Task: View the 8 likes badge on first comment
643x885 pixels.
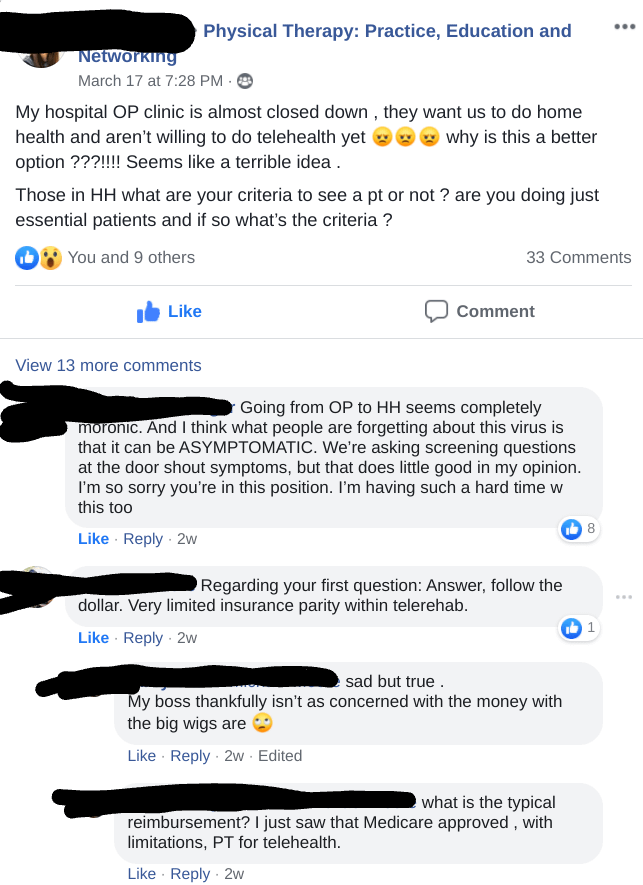Action: coord(579,529)
